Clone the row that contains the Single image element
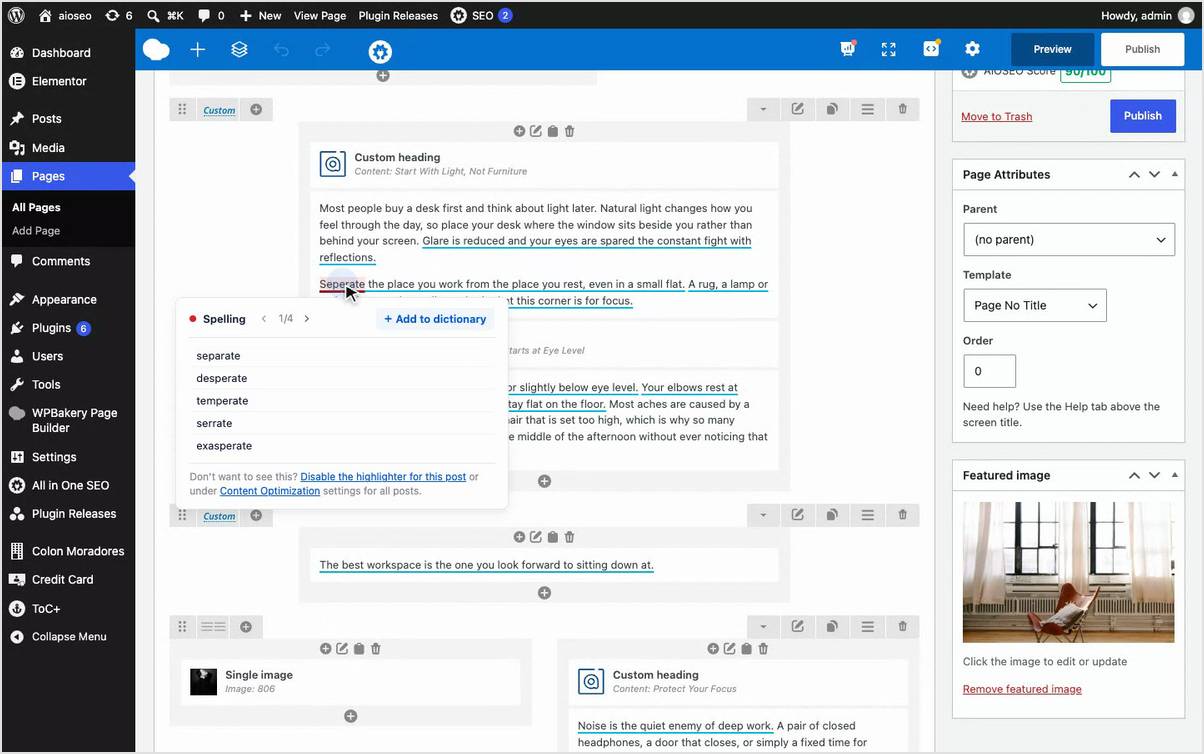The image size is (1204, 754). click(x=832, y=627)
